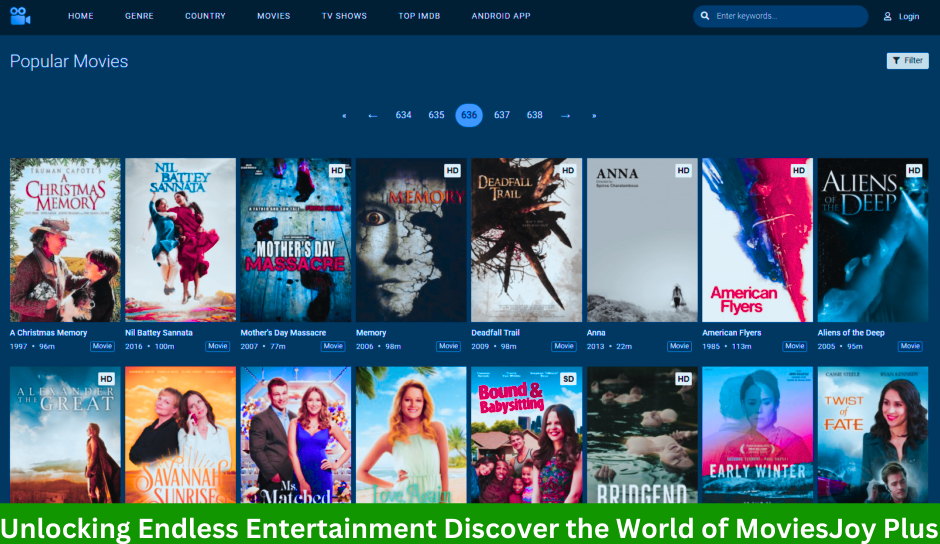
Task: Open Anna movie poster
Action: [x=642, y=240]
